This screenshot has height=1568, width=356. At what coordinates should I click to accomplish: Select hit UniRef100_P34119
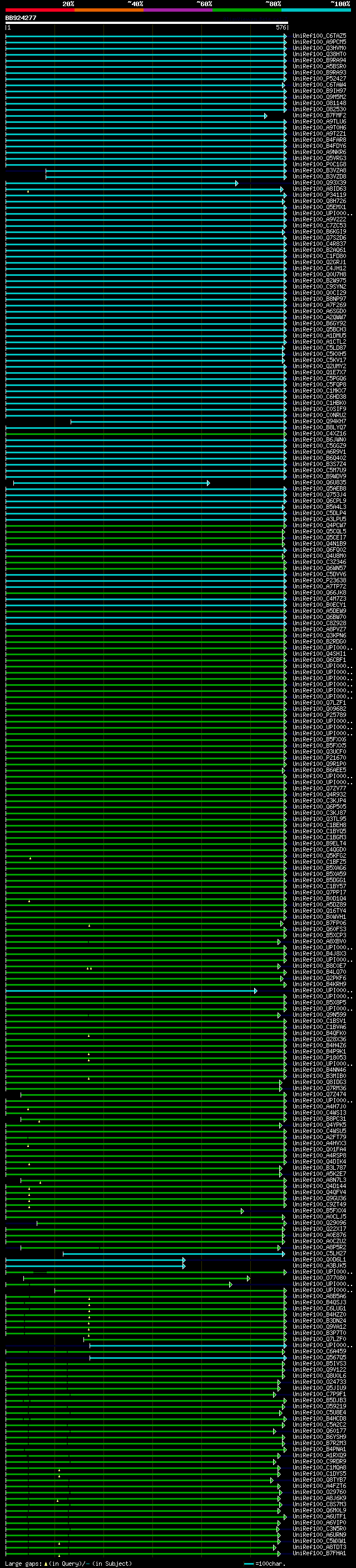click(x=319, y=195)
